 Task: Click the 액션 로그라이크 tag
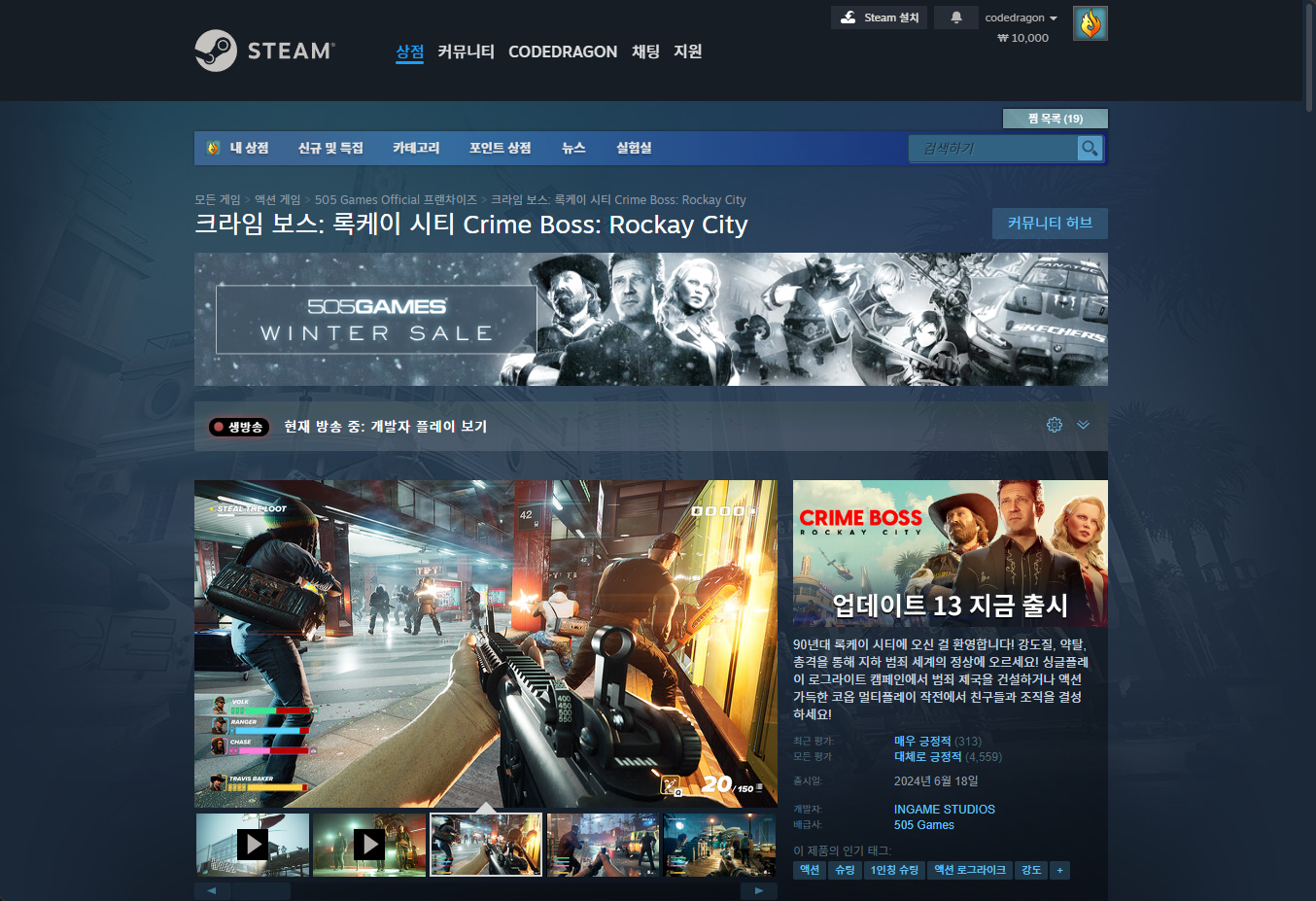point(970,870)
